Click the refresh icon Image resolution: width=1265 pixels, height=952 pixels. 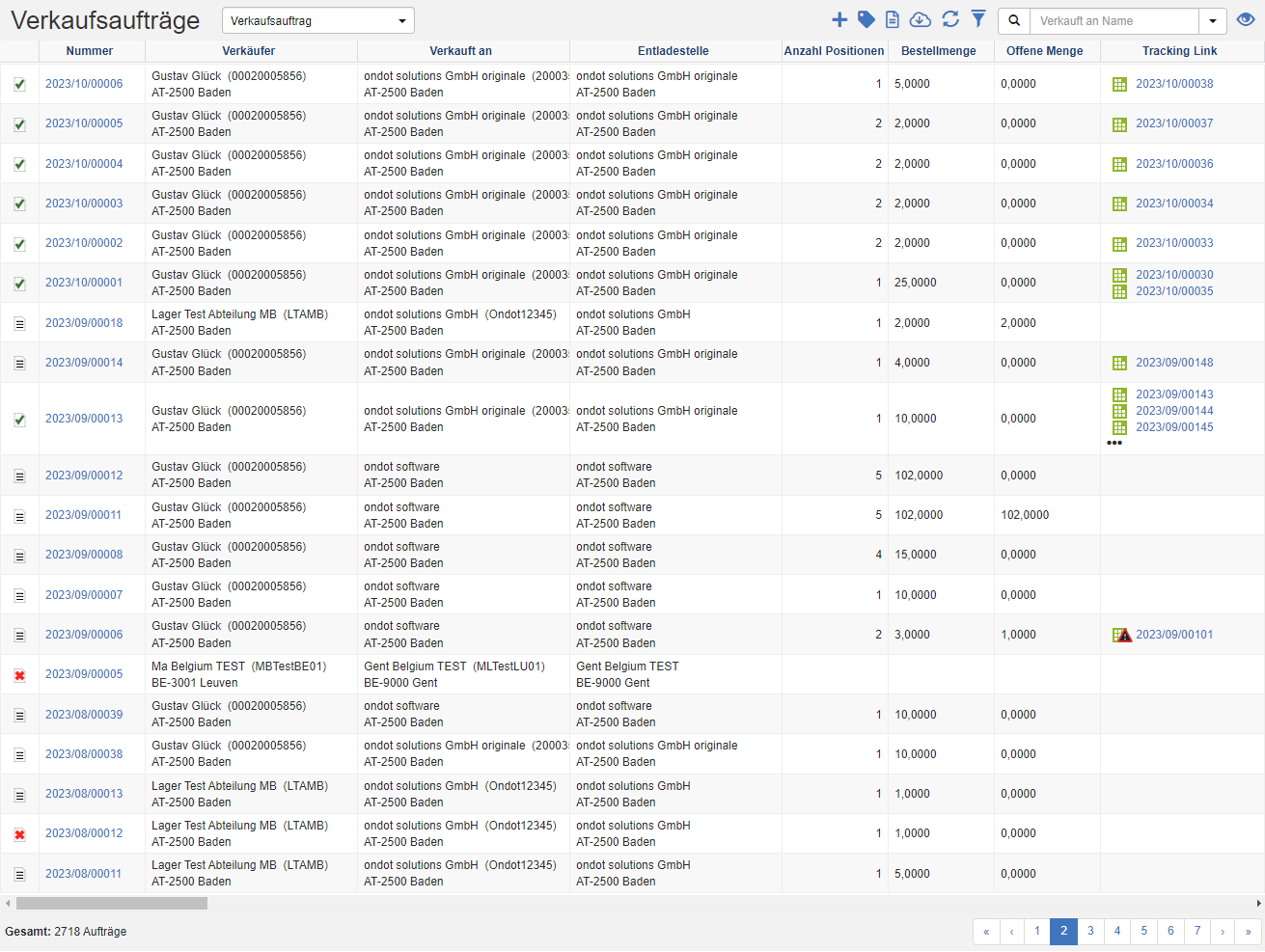(950, 20)
